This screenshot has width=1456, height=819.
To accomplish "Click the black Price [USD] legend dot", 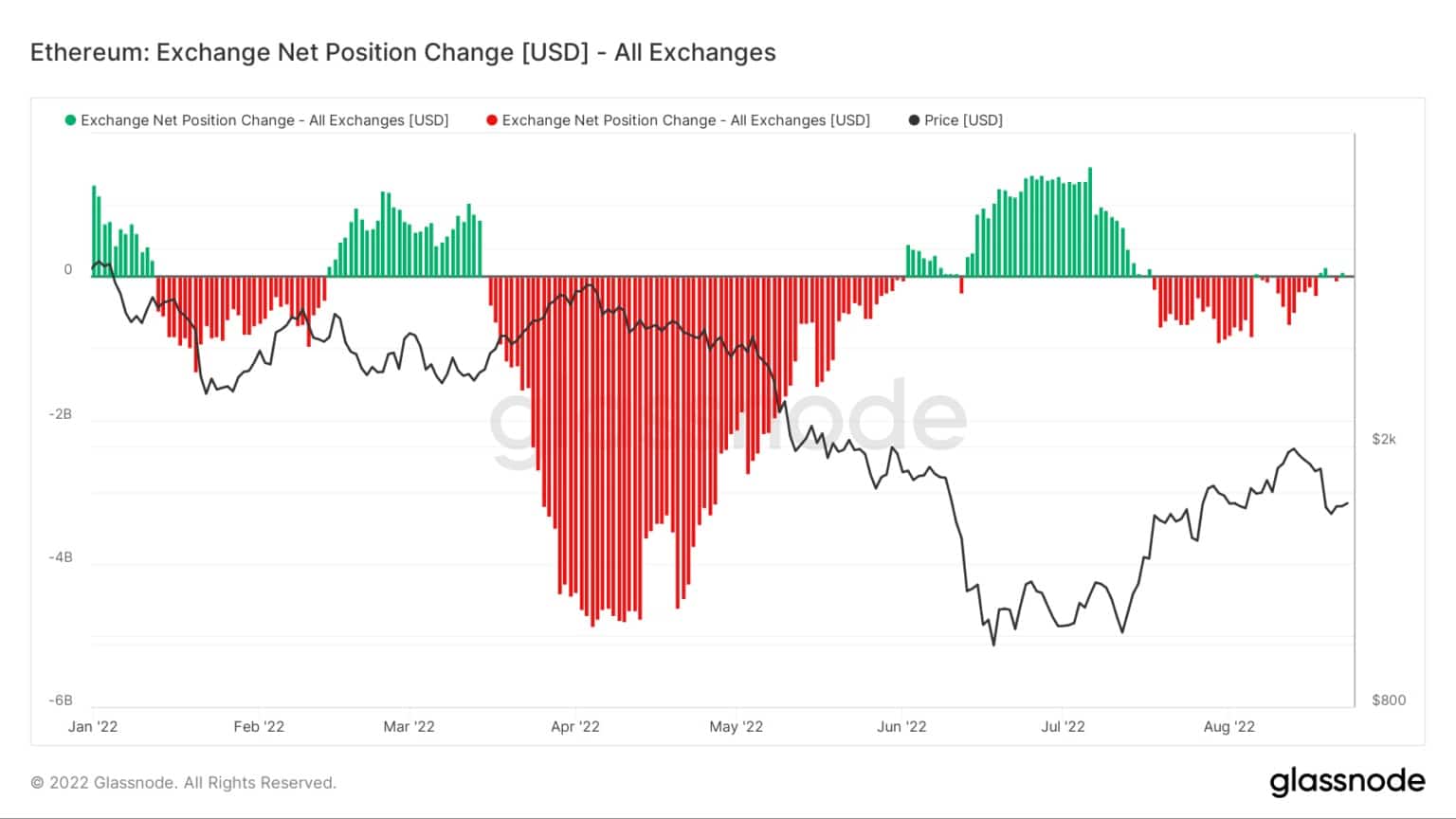I will 914,120.
